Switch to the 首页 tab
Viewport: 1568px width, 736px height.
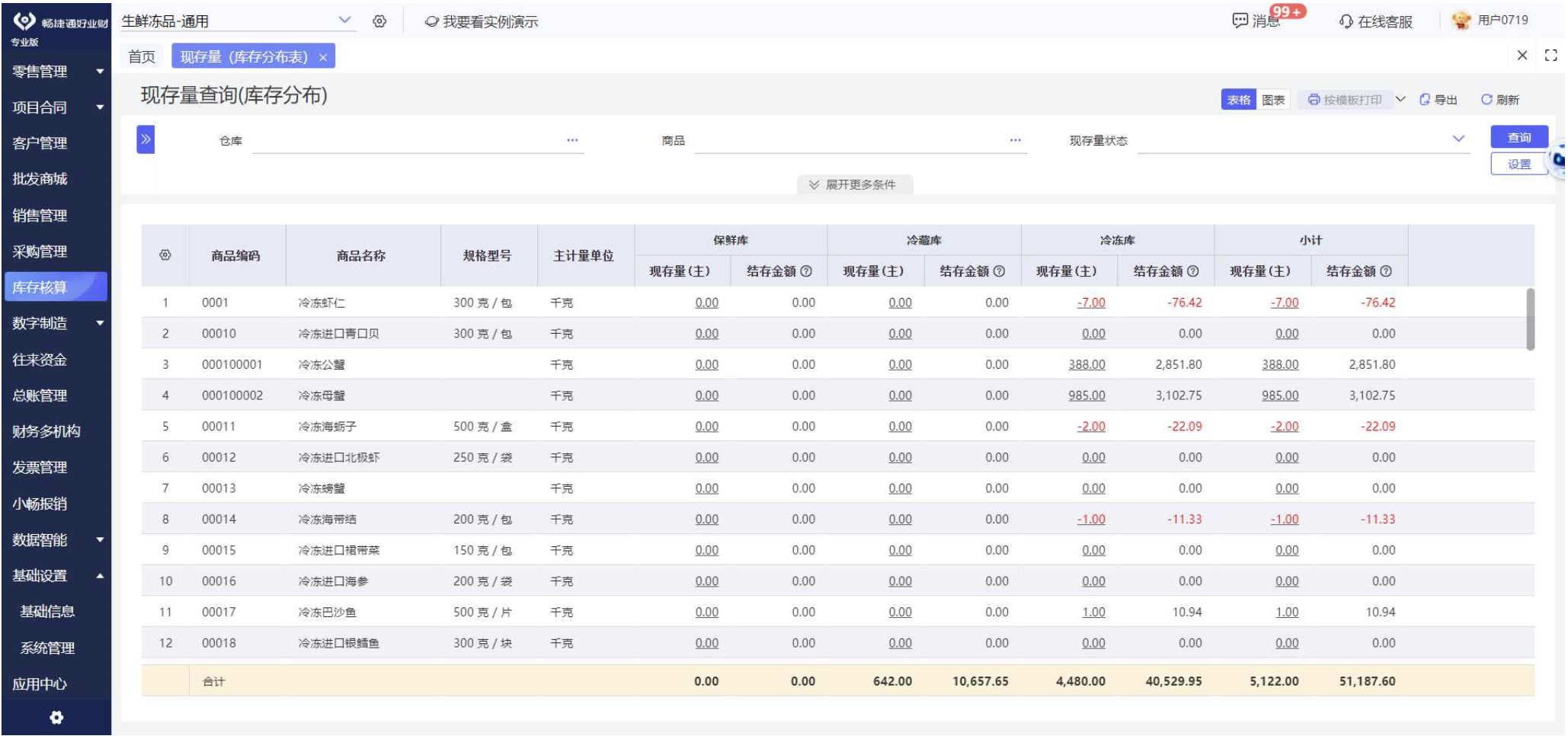[x=142, y=56]
